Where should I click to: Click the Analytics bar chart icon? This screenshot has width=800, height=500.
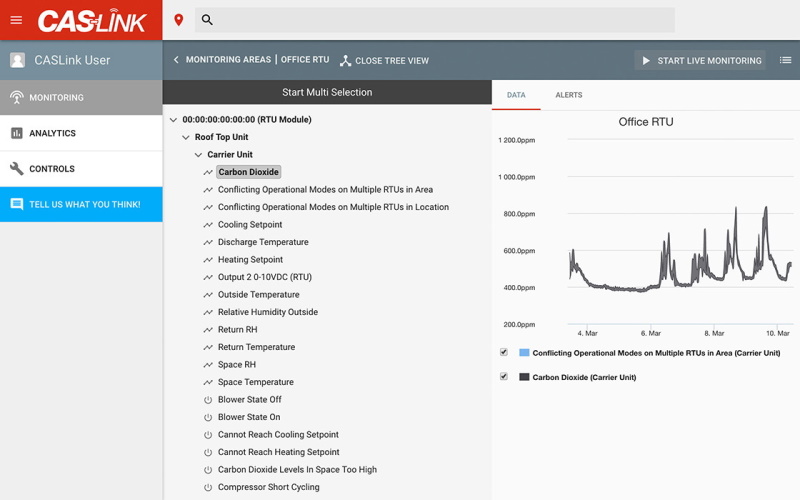(x=17, y=133)
